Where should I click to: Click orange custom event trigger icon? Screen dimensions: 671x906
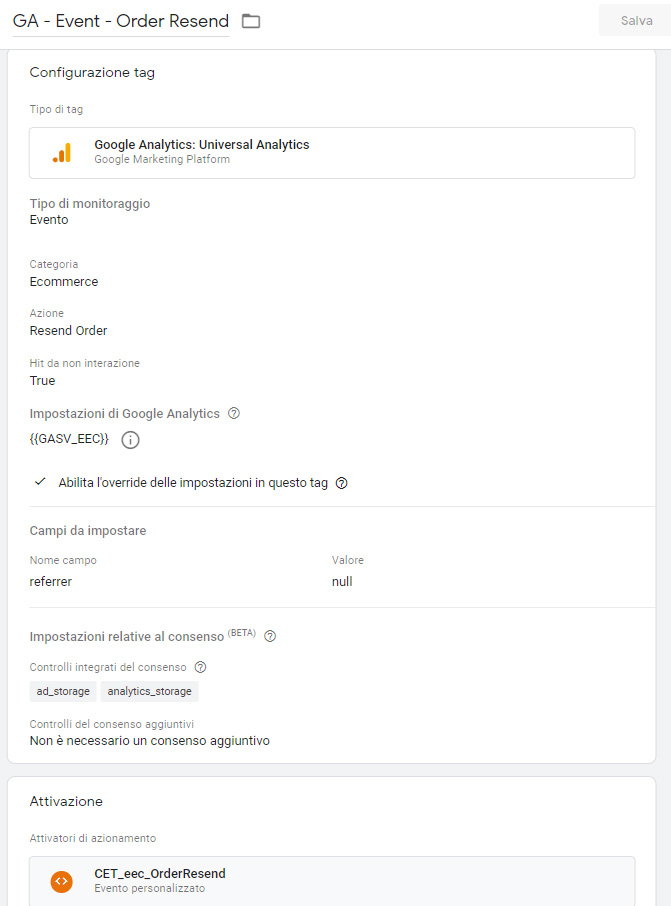[62, 881]
